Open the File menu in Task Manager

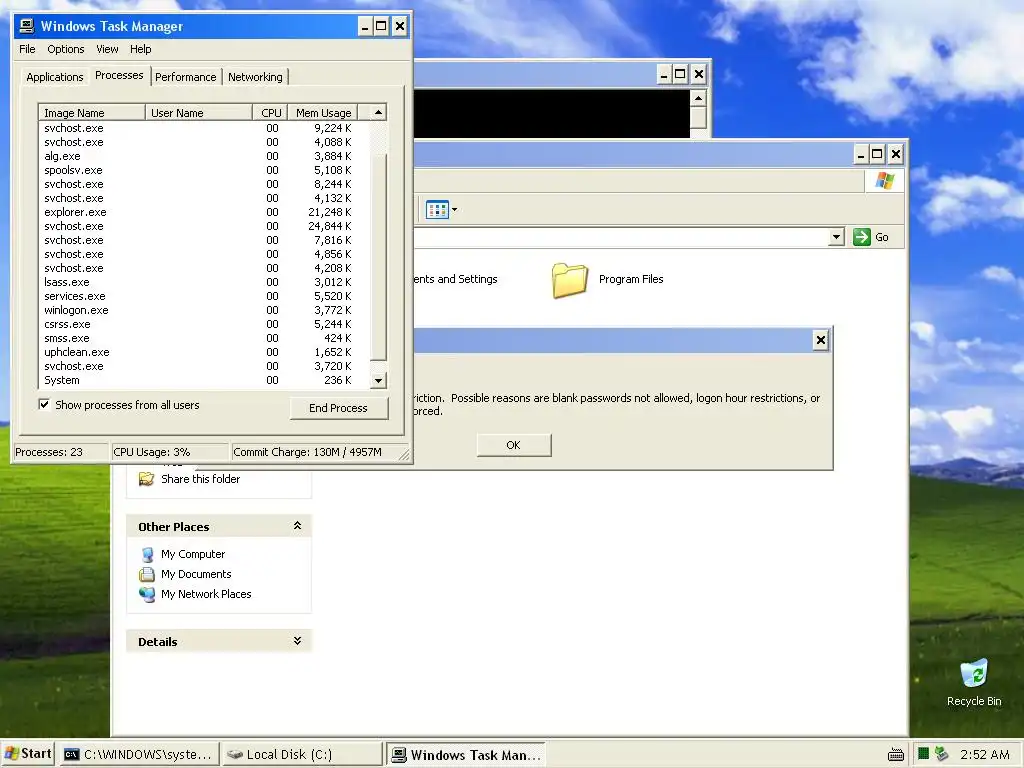[27, 49]
